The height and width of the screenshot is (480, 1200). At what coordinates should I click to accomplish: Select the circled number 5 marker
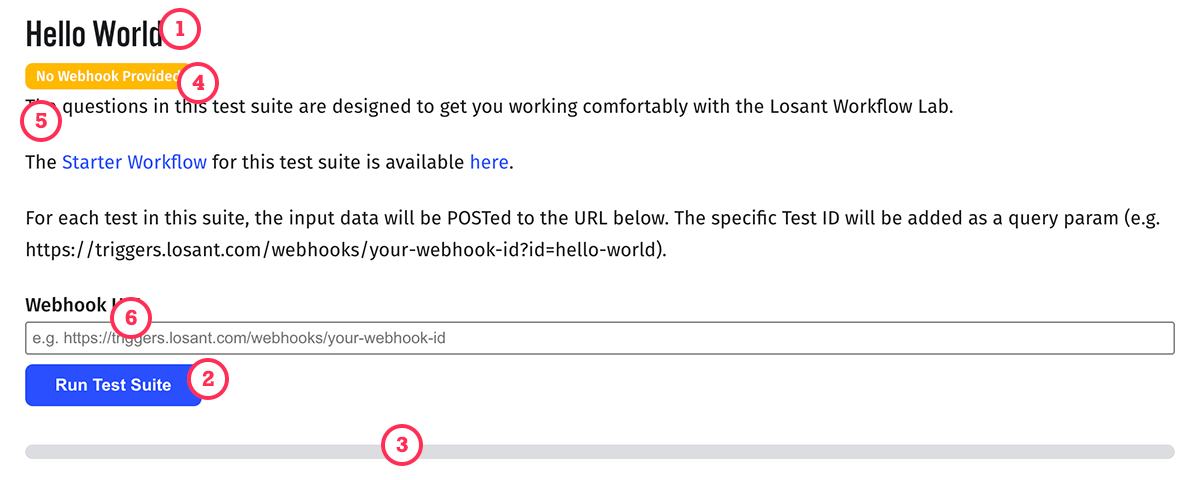tap(41, 122)
